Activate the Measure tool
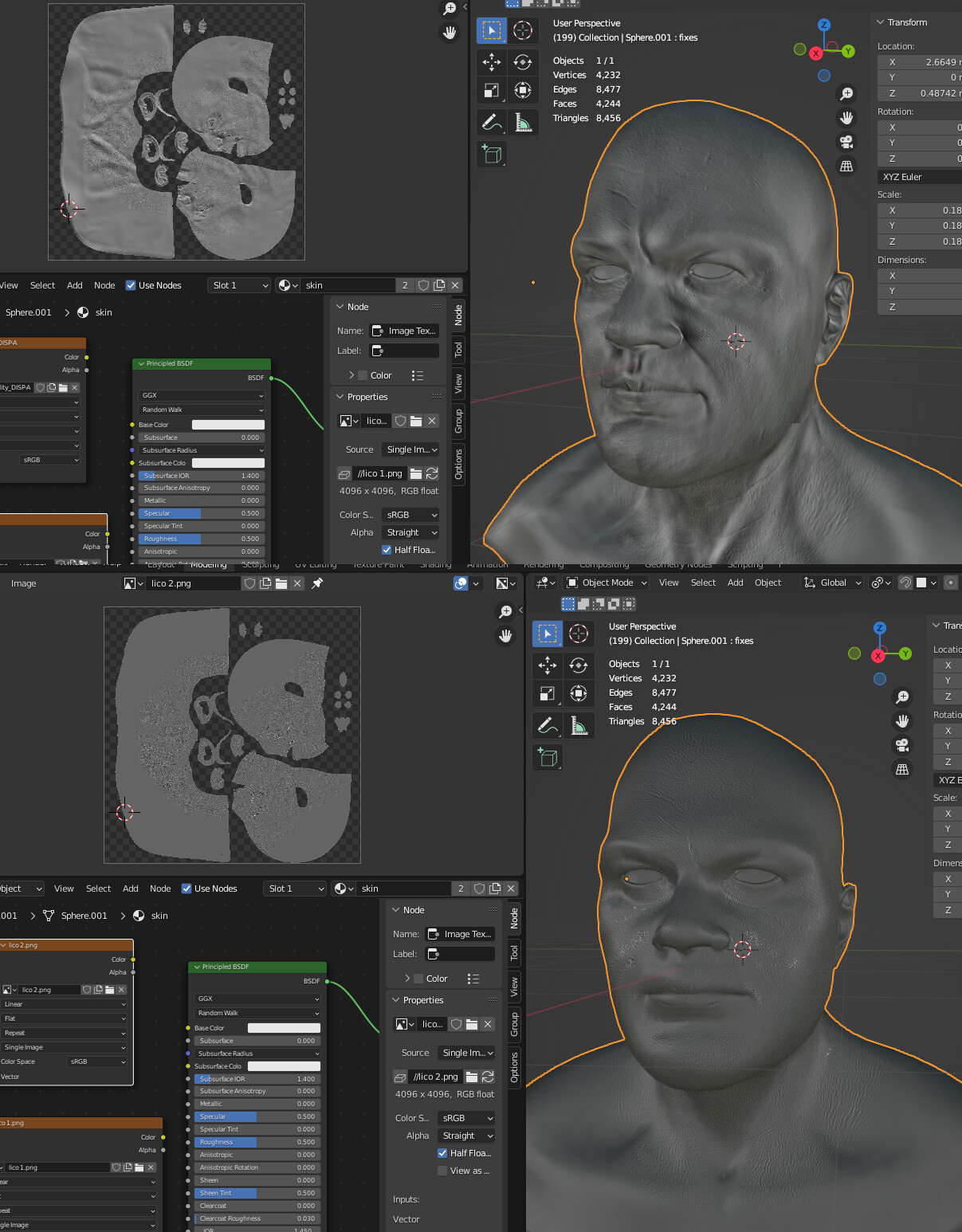Image resolution: width=962 pixels, height=1232 pixels. pyautogui.click(x=524, y=121)
